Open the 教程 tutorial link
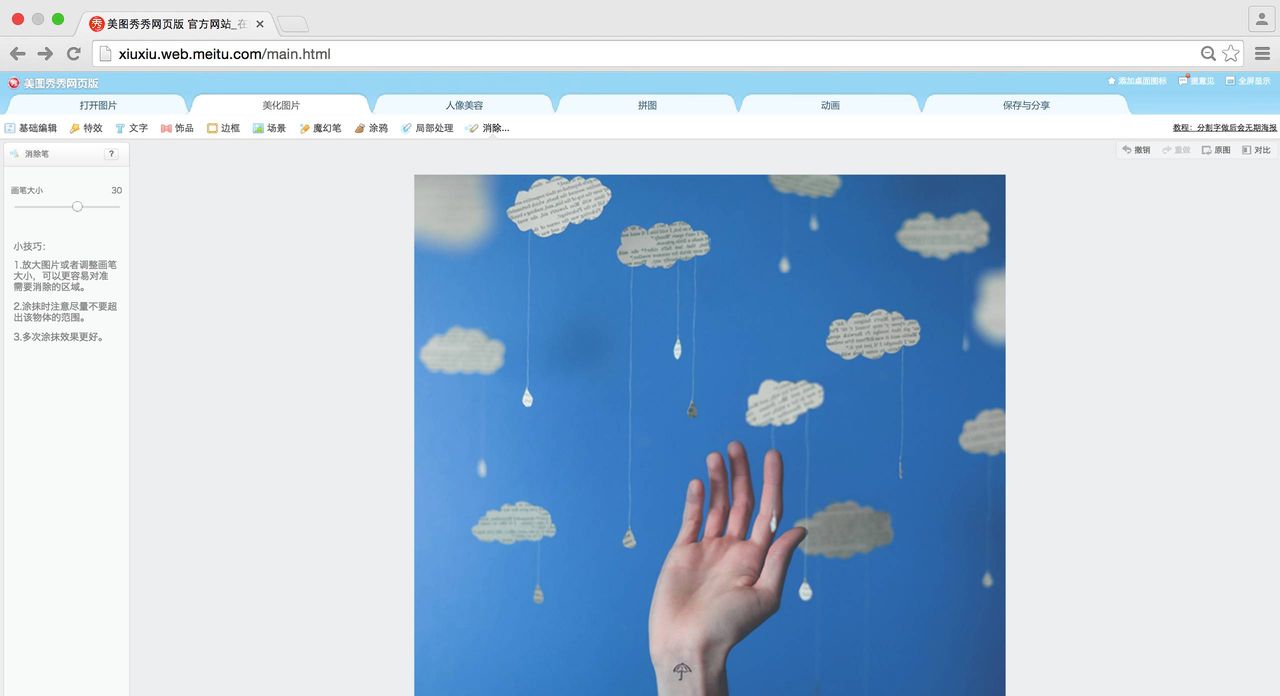Viewport: 1280px width, 696px height. (x=1225, y=128)
